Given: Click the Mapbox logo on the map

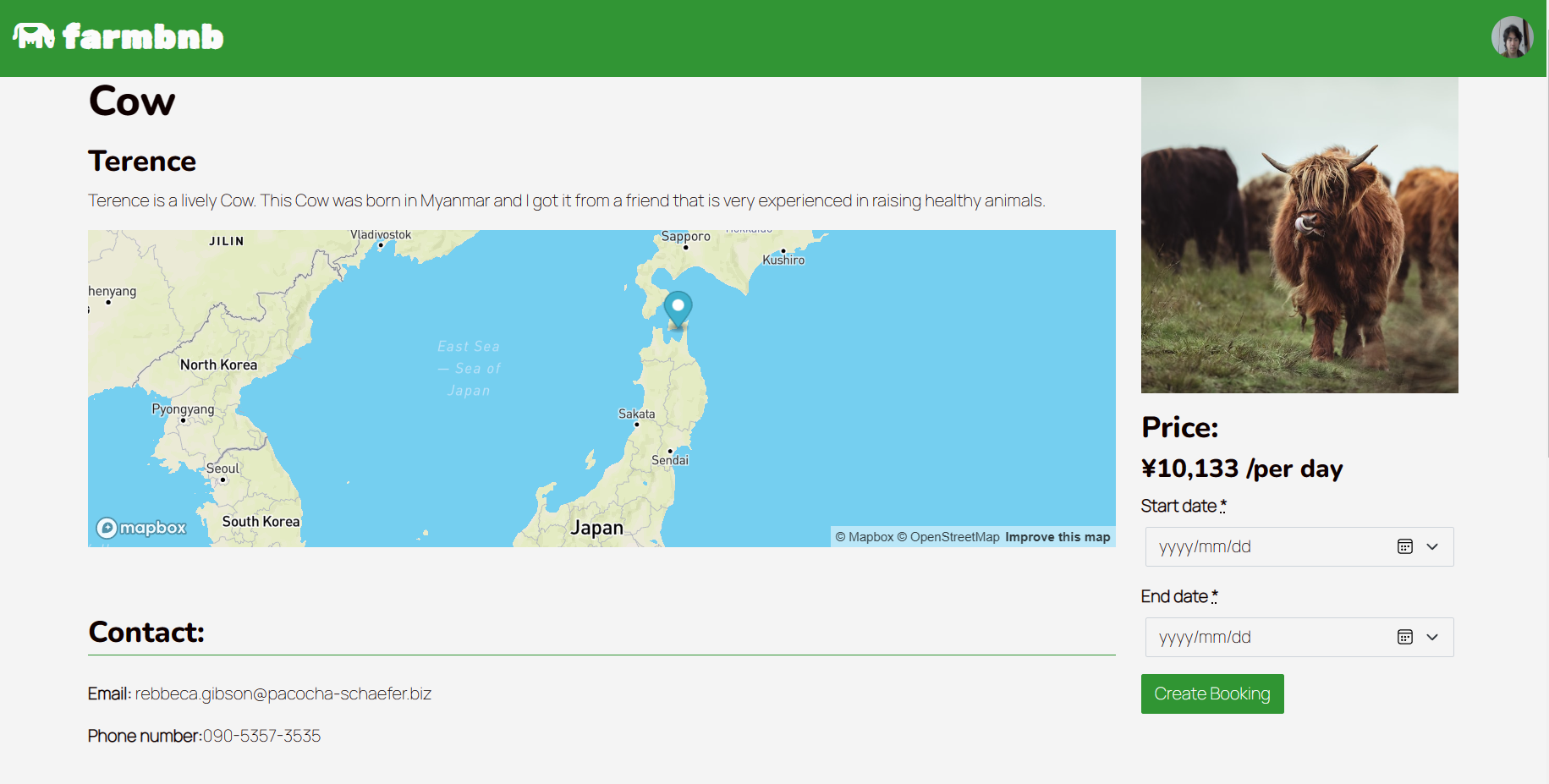Looking at the screenshot, I should pyautogui.click(x=140, y=528).
